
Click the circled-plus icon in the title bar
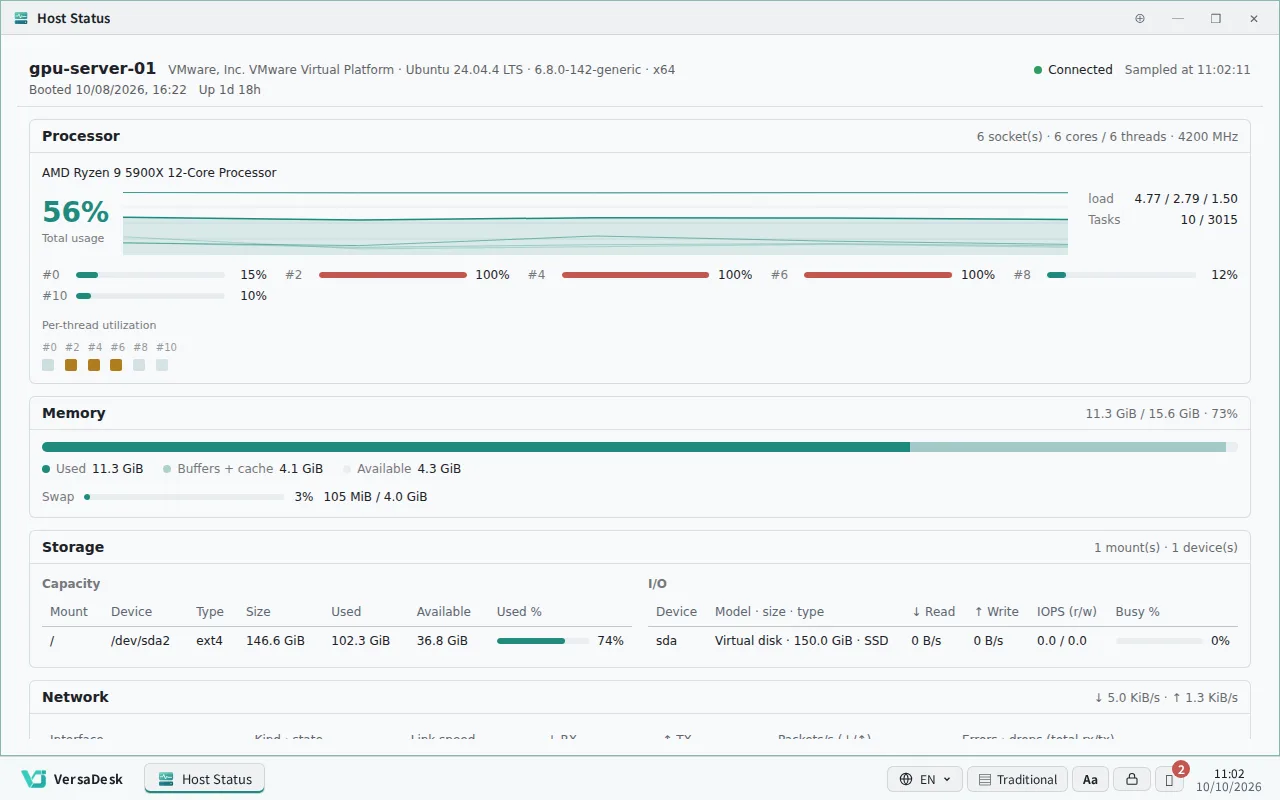[x=1140, y=18]
